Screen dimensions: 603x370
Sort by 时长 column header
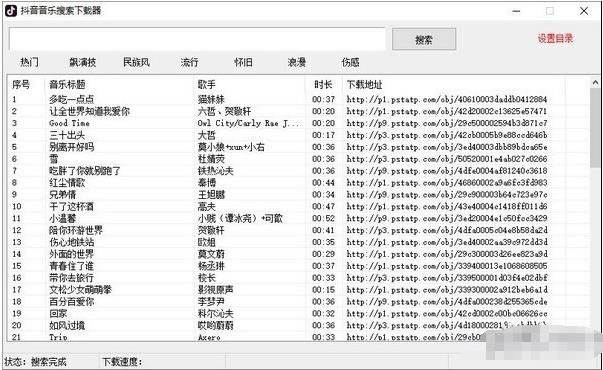tap(323, 84)
